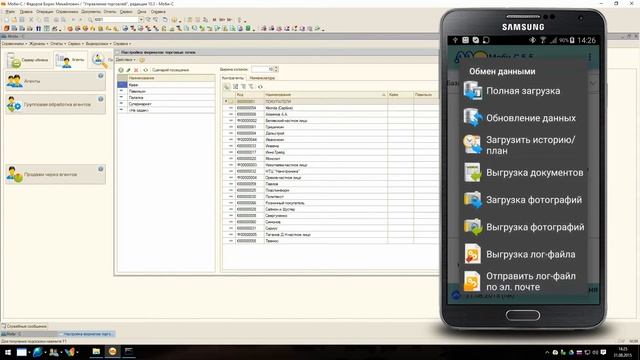Tap Выгрузка лог-файла on the phone
This screenshot has height=360, width=640.
coord(523,254)
